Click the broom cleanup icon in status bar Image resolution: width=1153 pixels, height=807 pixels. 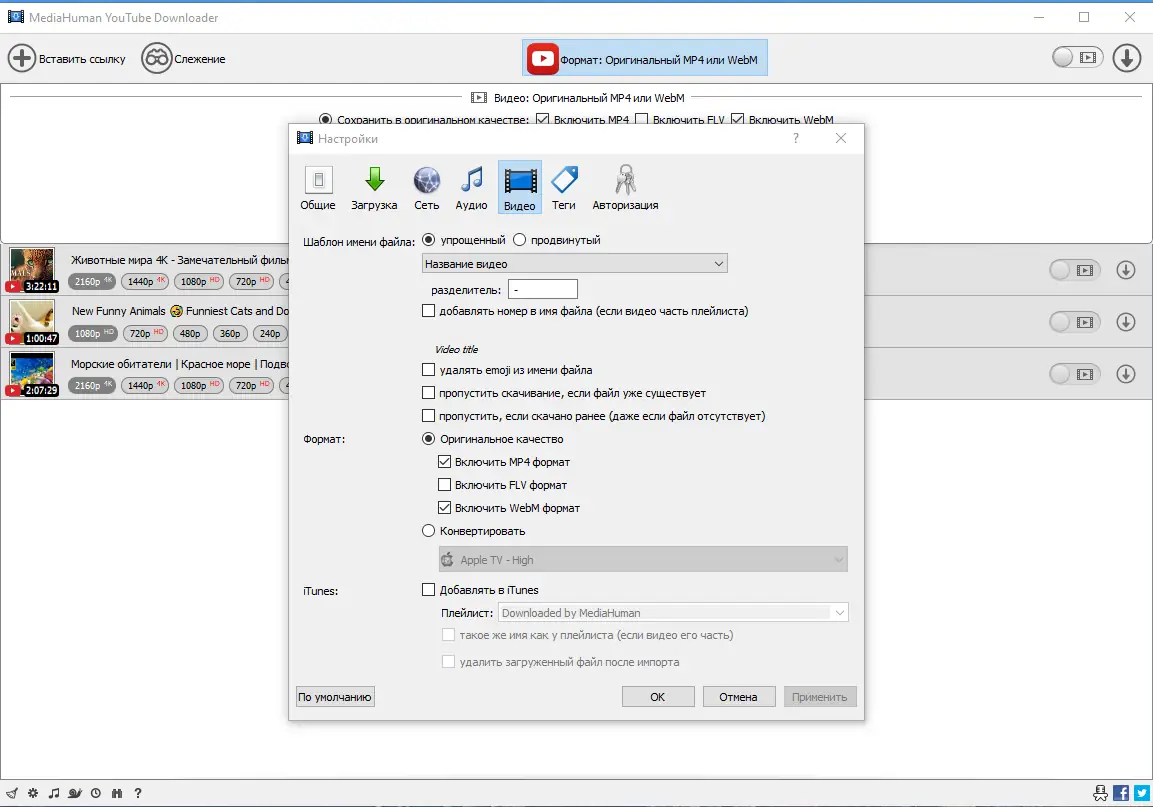(12, 793)
